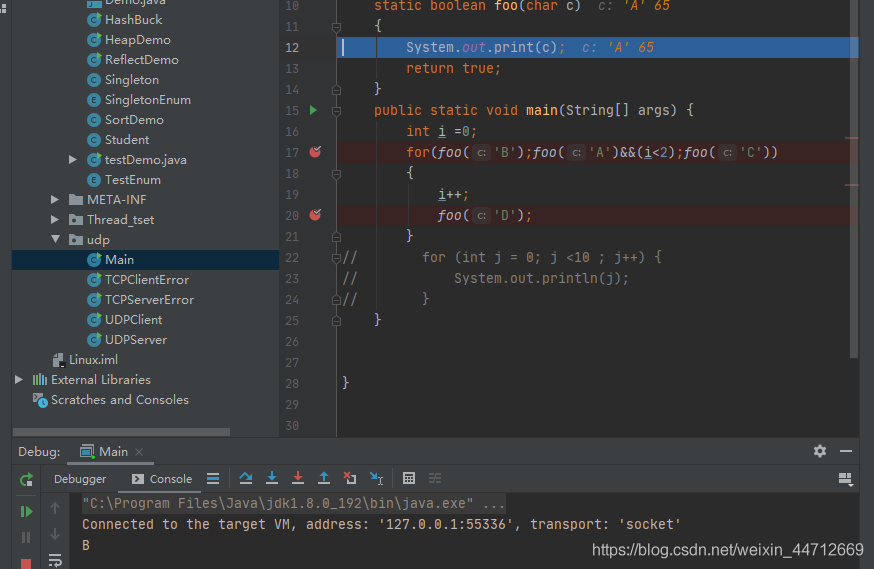Click the Force Step Into icon
This screenshot has height=569, width=874.
pos(298,479)
